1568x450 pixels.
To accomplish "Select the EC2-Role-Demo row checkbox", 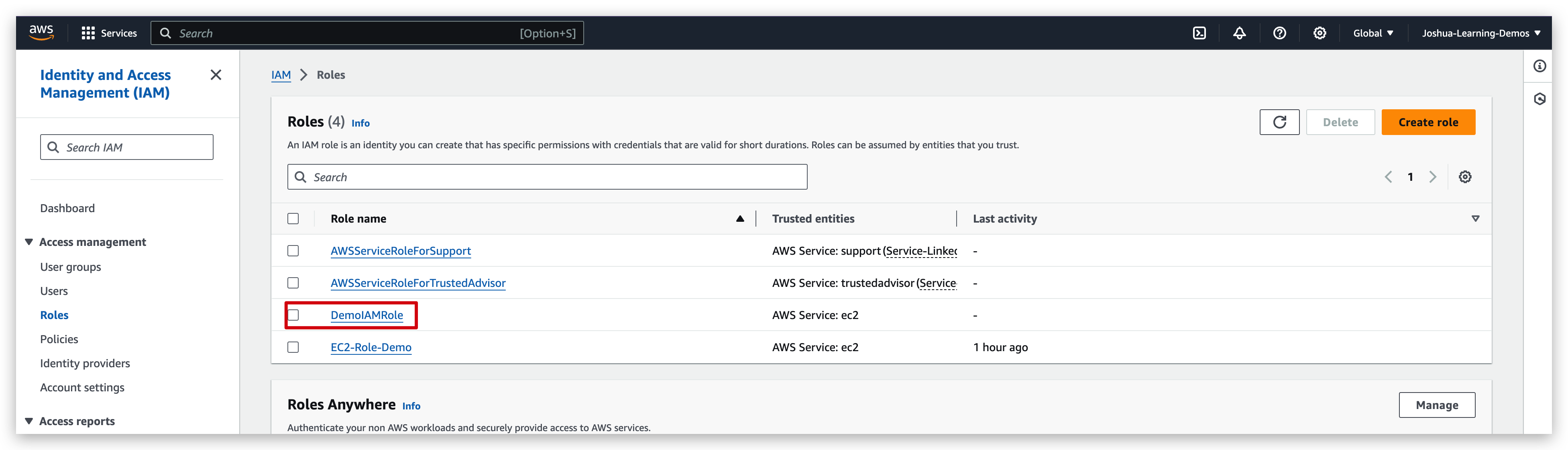I will click(x=293, y=348).
